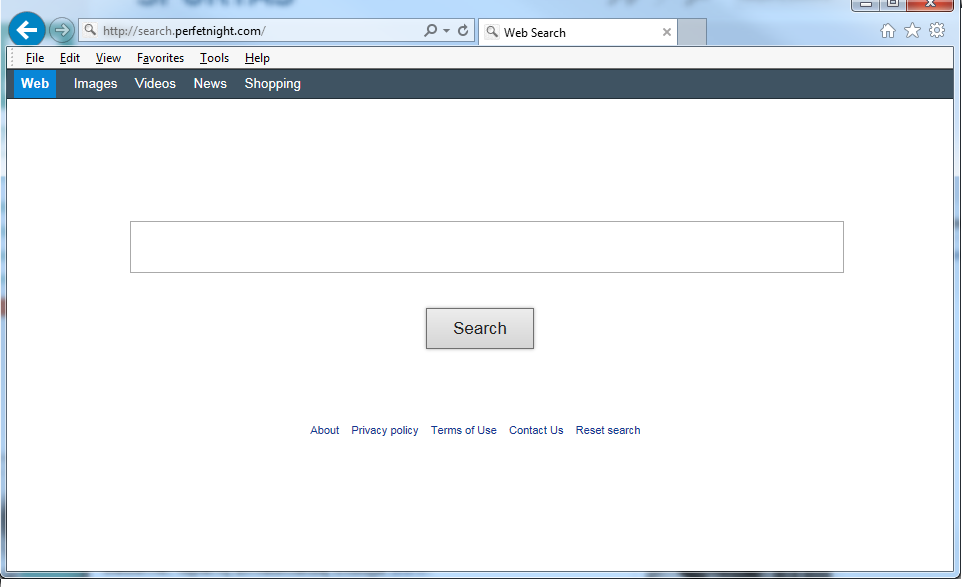This screenshot has width=962, height=587.
Task: Open the About link
Action: 325,430
